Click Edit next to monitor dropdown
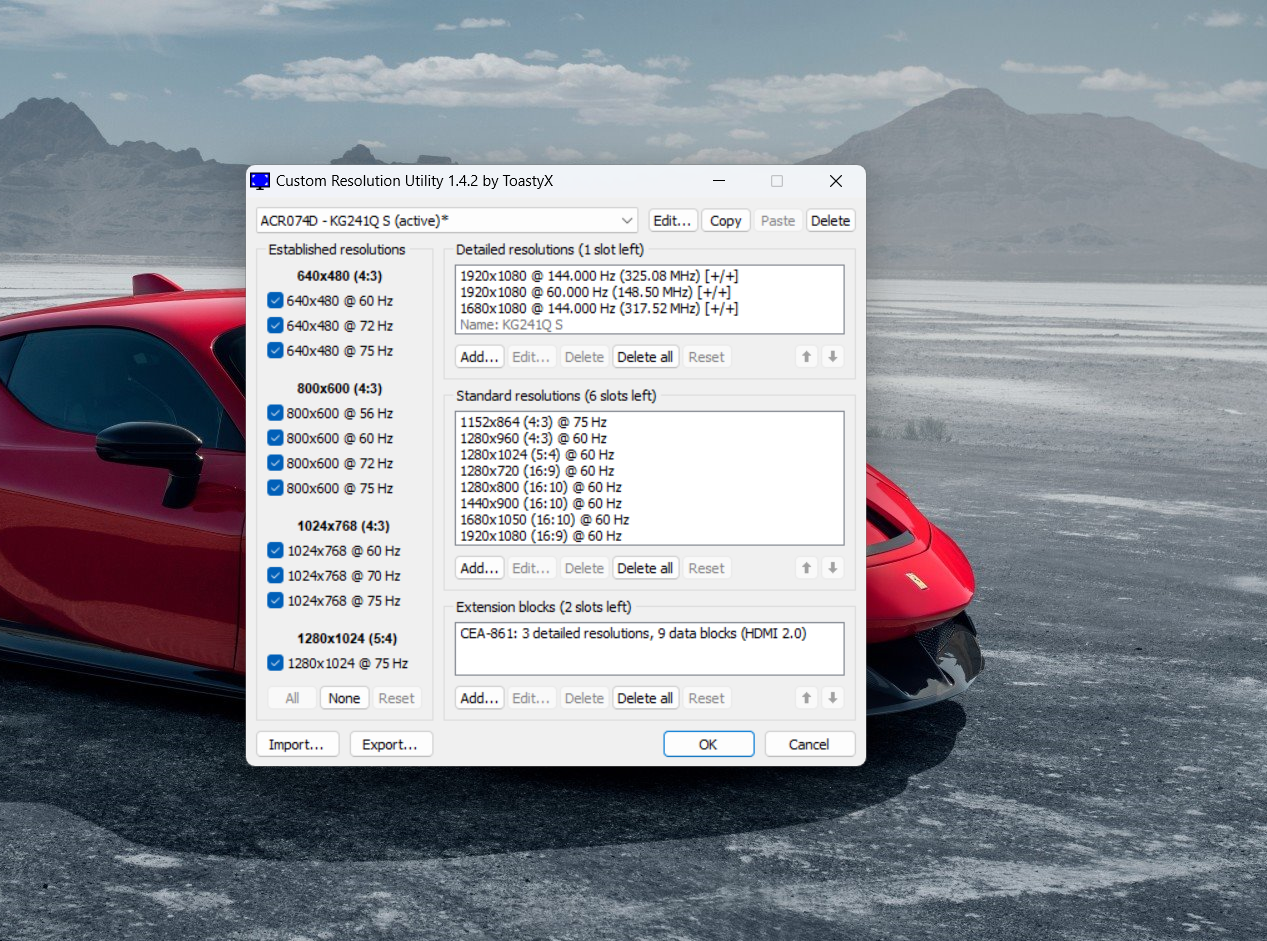 coord(673,220)
